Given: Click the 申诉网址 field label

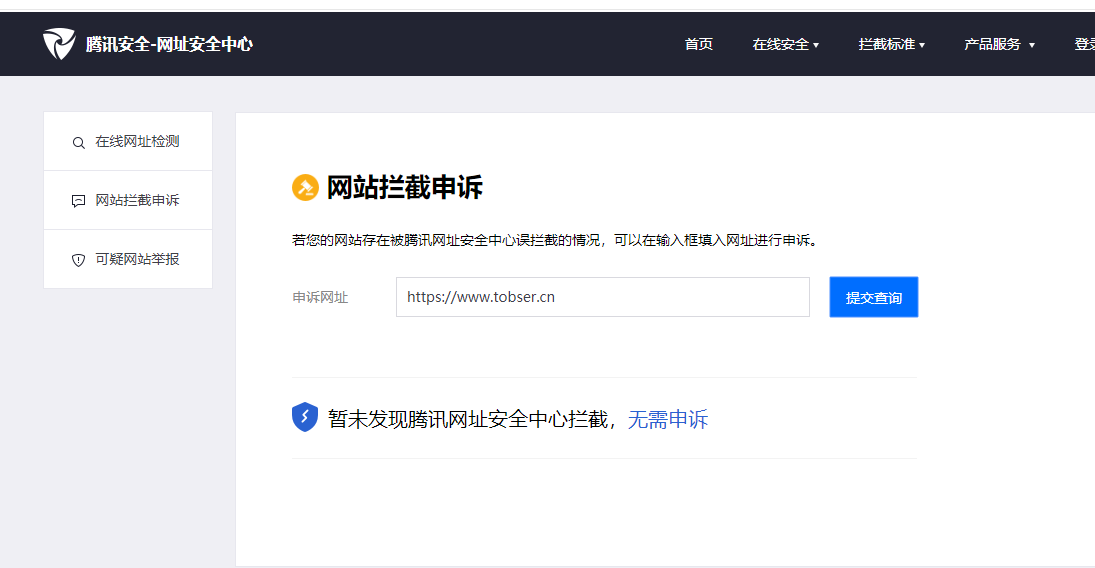Looking at the screenshot, I should click(320, 298).
